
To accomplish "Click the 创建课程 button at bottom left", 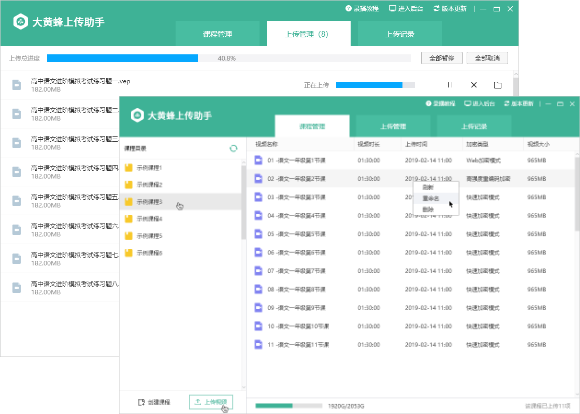I will tap(154, 402).
